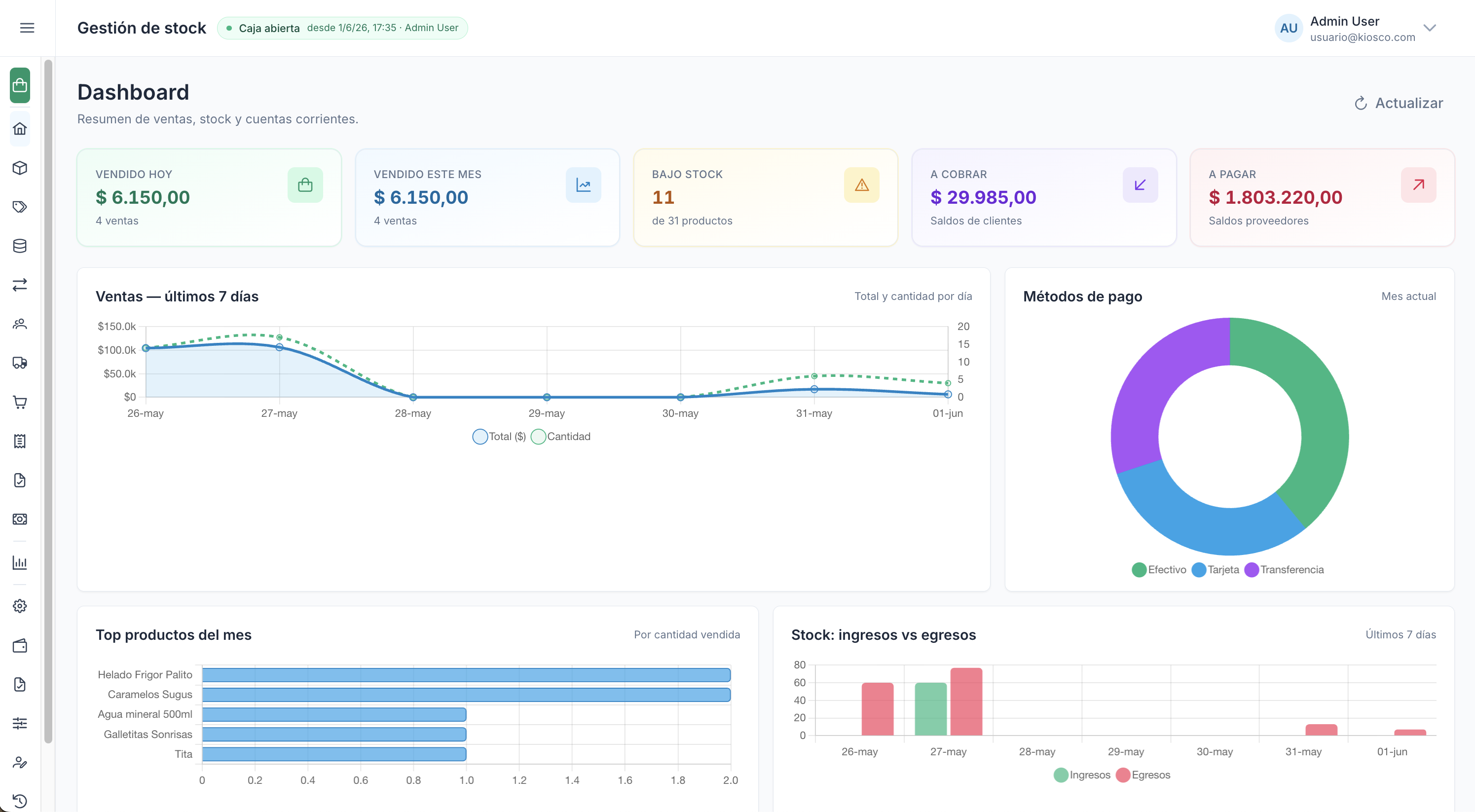Open the cash banknote icon in sidebar

[x=20, y=519]
